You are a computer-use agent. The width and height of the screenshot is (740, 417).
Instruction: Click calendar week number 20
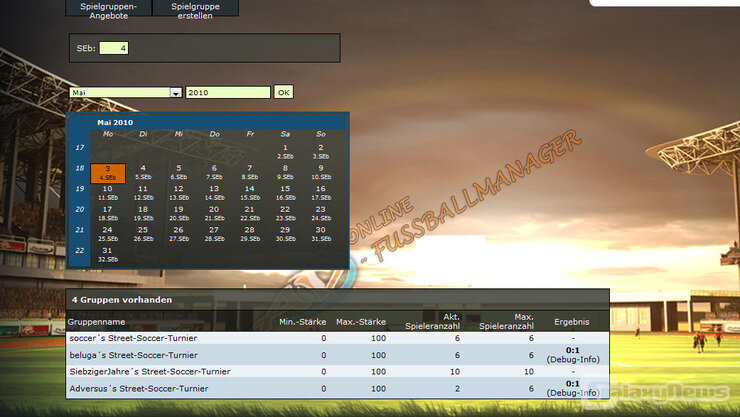pos(80,209)
